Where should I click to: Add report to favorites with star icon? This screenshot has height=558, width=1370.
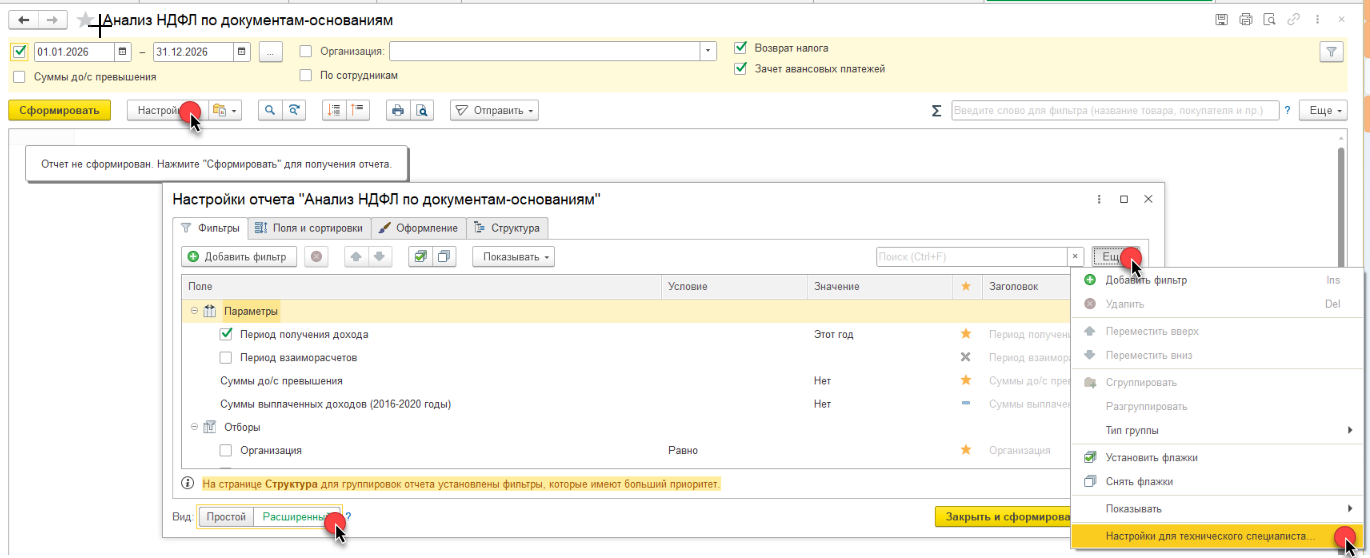pos(86,20)
